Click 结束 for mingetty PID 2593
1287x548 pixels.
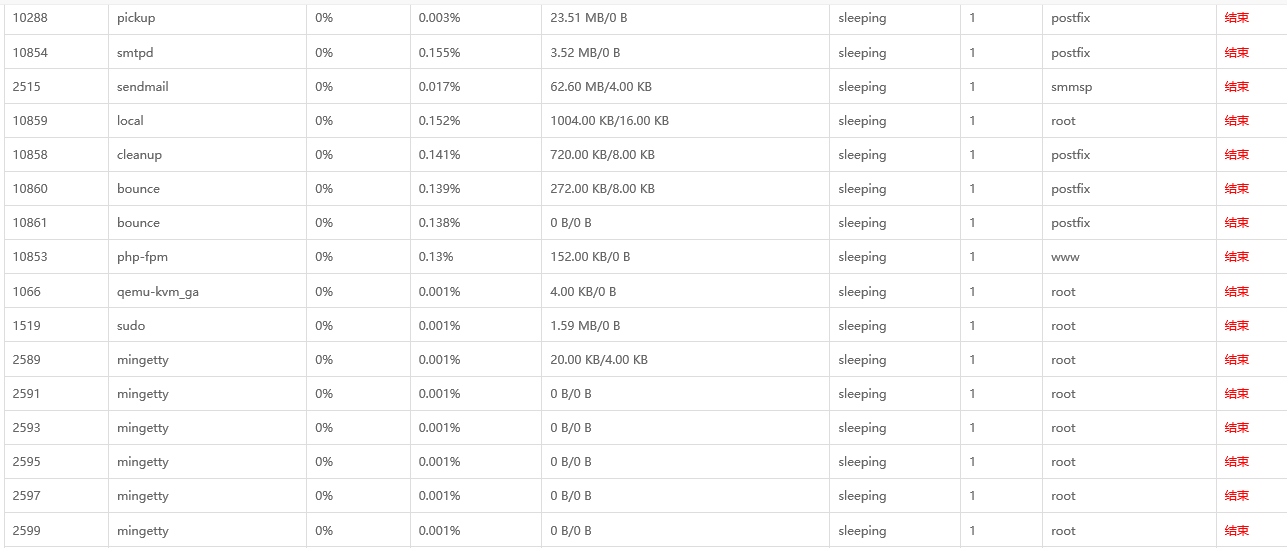coord(1237,428)
